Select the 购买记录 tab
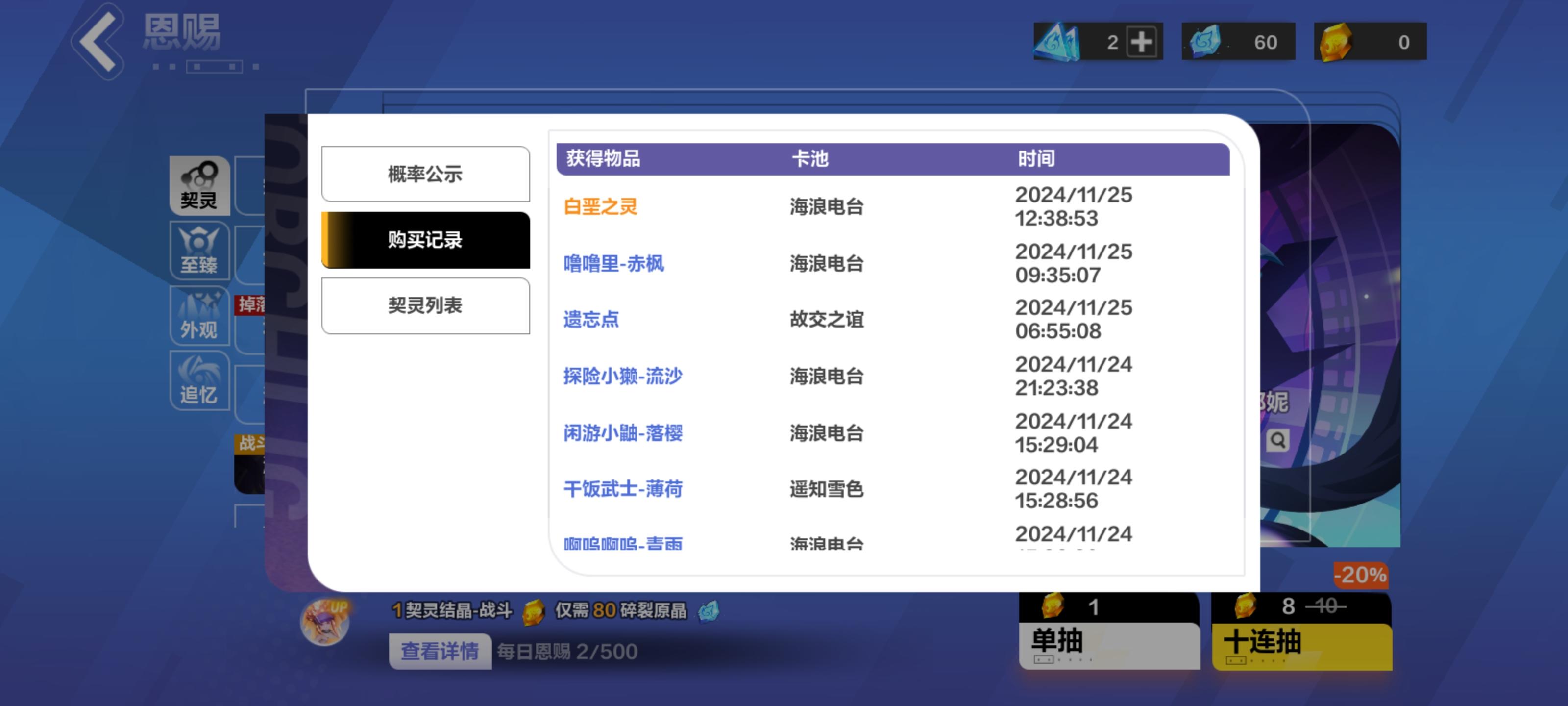1568x706 pixels. 425,240
